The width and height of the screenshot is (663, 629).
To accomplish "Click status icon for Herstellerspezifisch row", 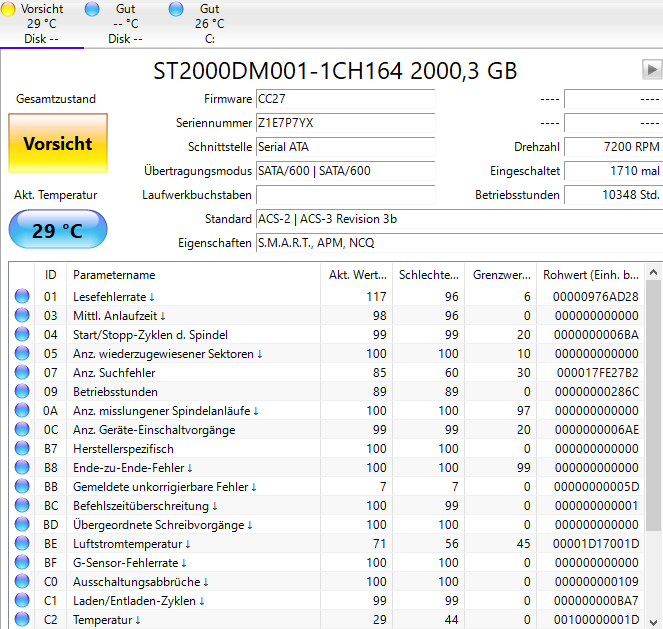I will [22, 449].
